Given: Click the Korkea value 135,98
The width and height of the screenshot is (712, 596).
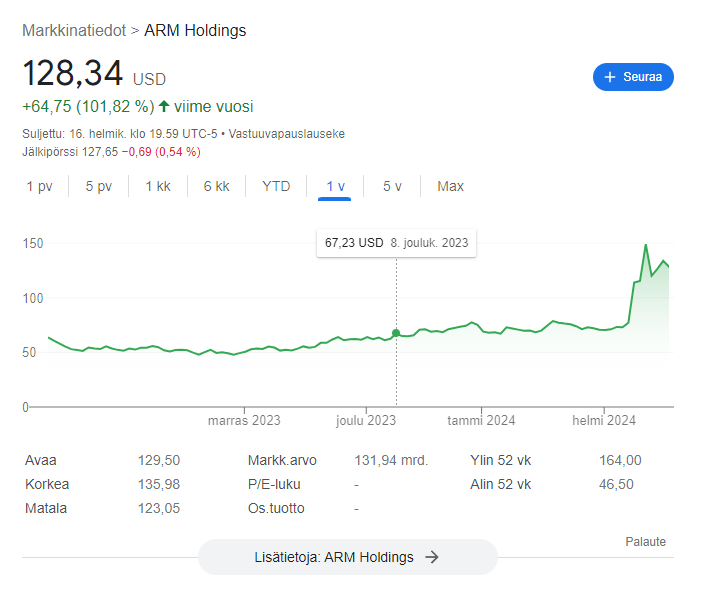Looking at the screenshot, I should point(159,484).
